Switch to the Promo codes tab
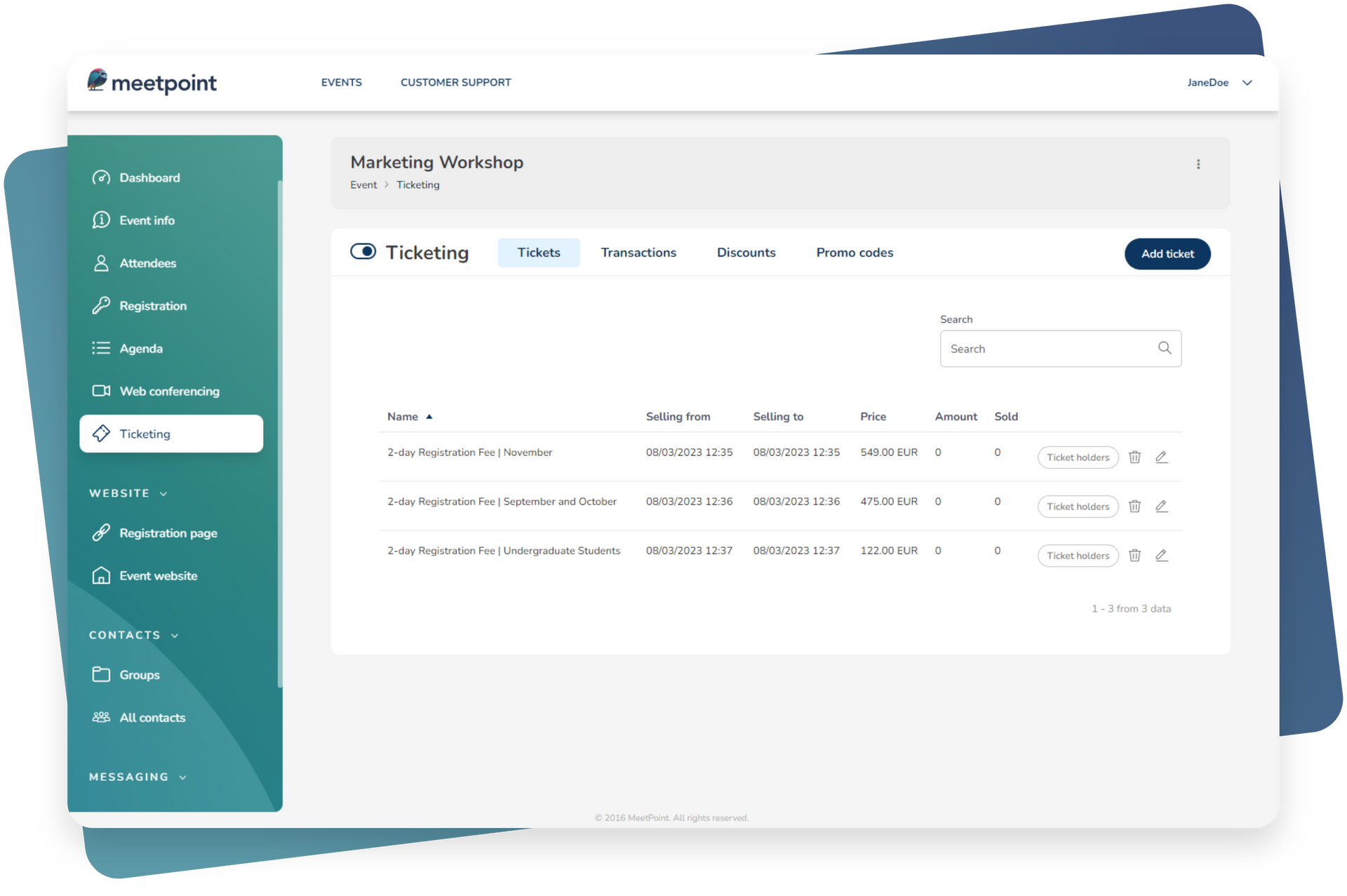1347x896 pixels. [x=854, y=253]
